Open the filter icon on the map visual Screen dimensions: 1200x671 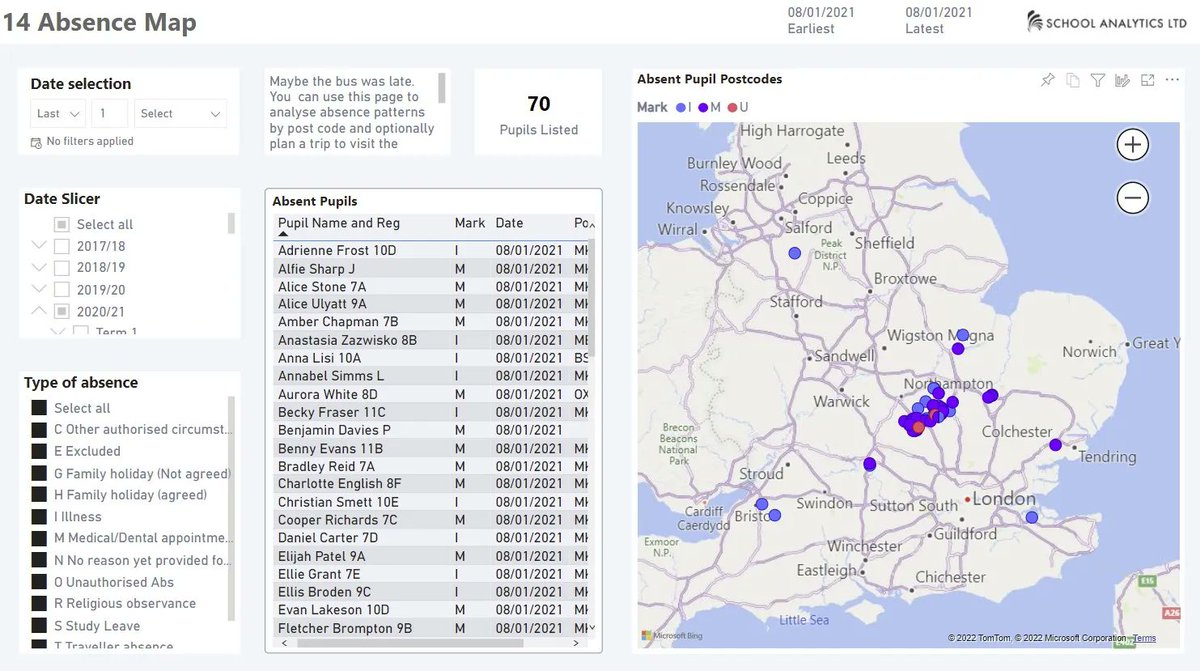tap(1097, 80)
